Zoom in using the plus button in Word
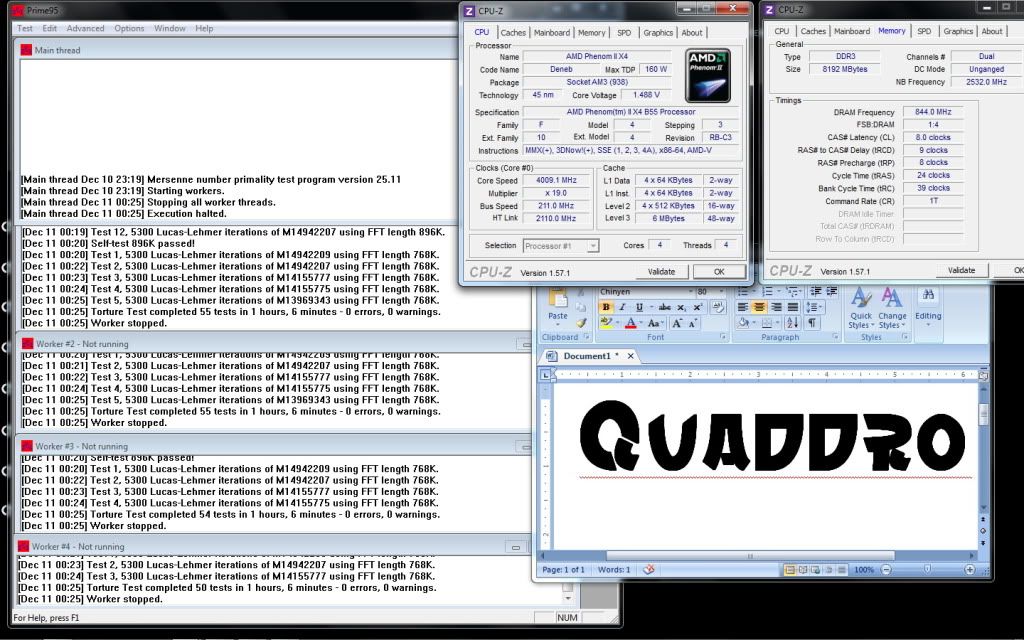Image resolution: width=1024 pixels, height=640 pixels. [970, 570]
